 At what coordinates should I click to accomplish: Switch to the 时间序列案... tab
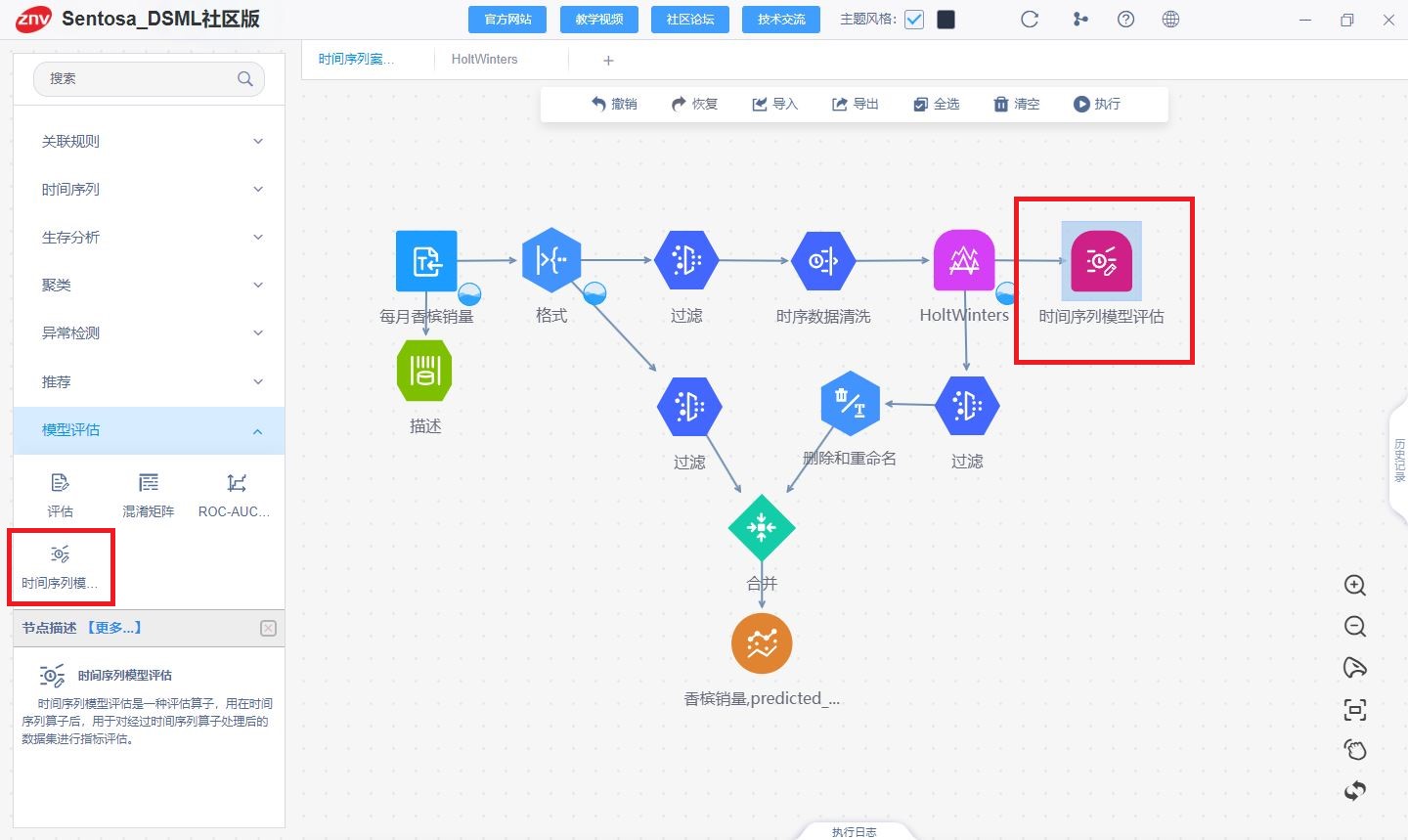click(357, 60)
